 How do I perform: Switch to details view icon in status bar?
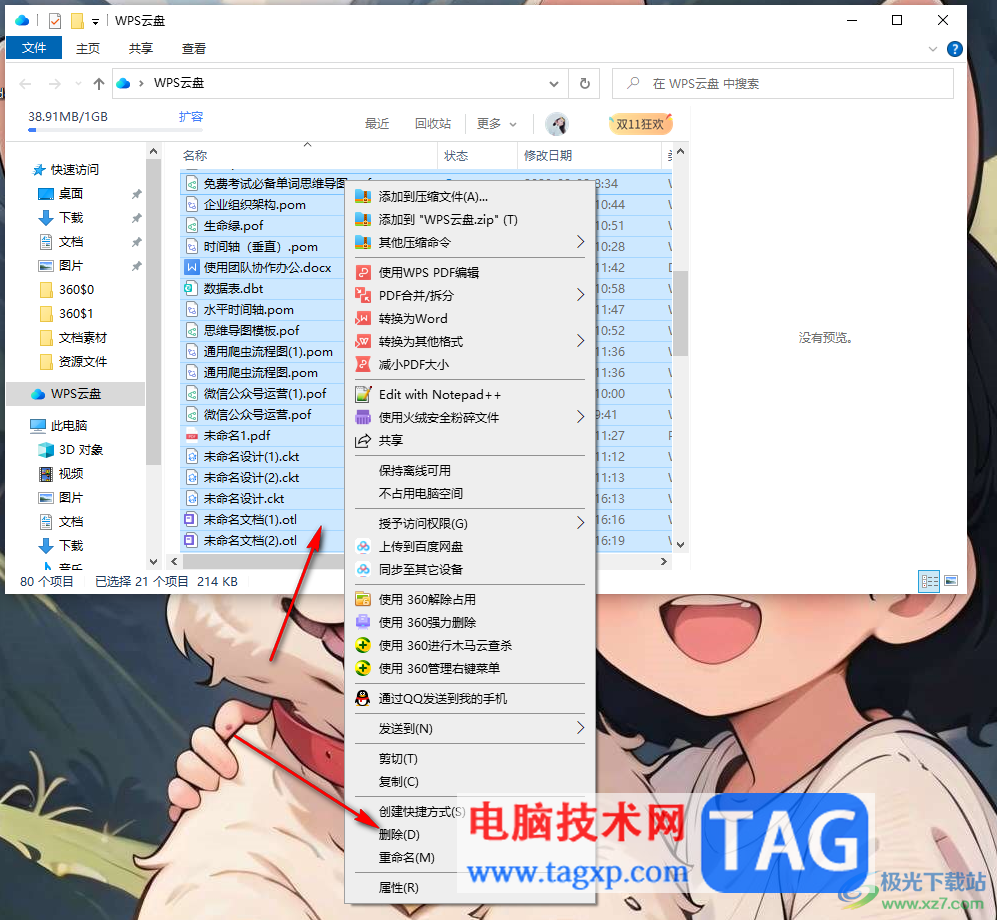point(929,581)
